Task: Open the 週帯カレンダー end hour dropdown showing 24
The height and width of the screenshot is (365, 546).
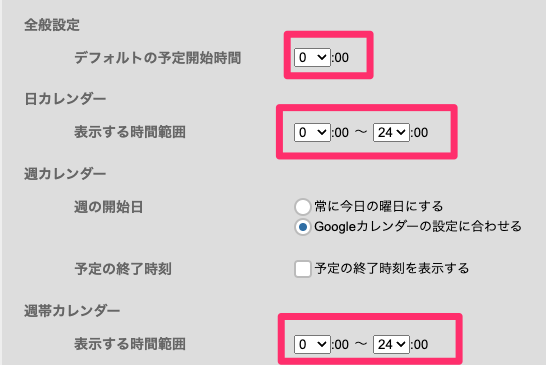Action: (x=391, y=344)
